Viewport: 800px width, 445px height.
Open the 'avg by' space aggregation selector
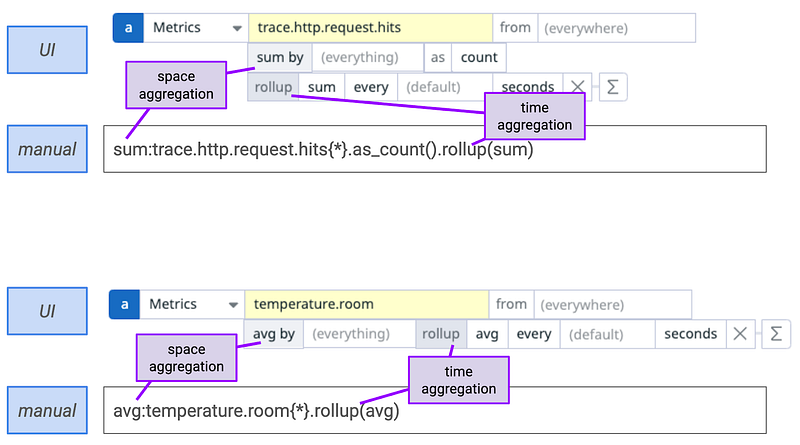273,334
